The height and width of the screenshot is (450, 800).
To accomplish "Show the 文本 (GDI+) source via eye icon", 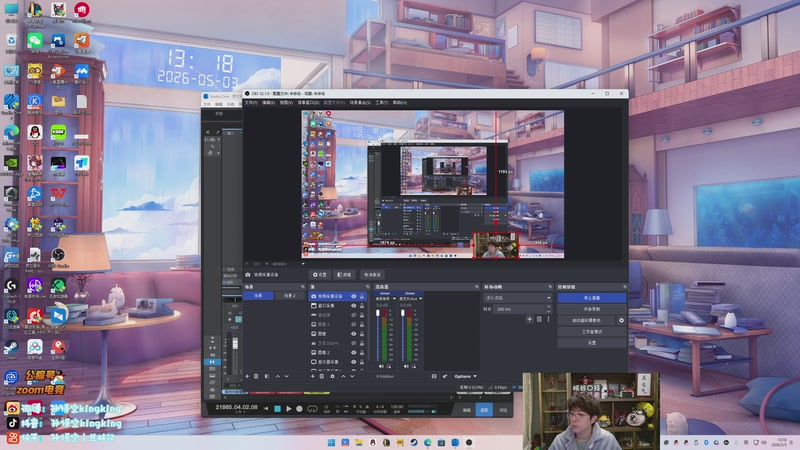I will (x=353, y=343).
